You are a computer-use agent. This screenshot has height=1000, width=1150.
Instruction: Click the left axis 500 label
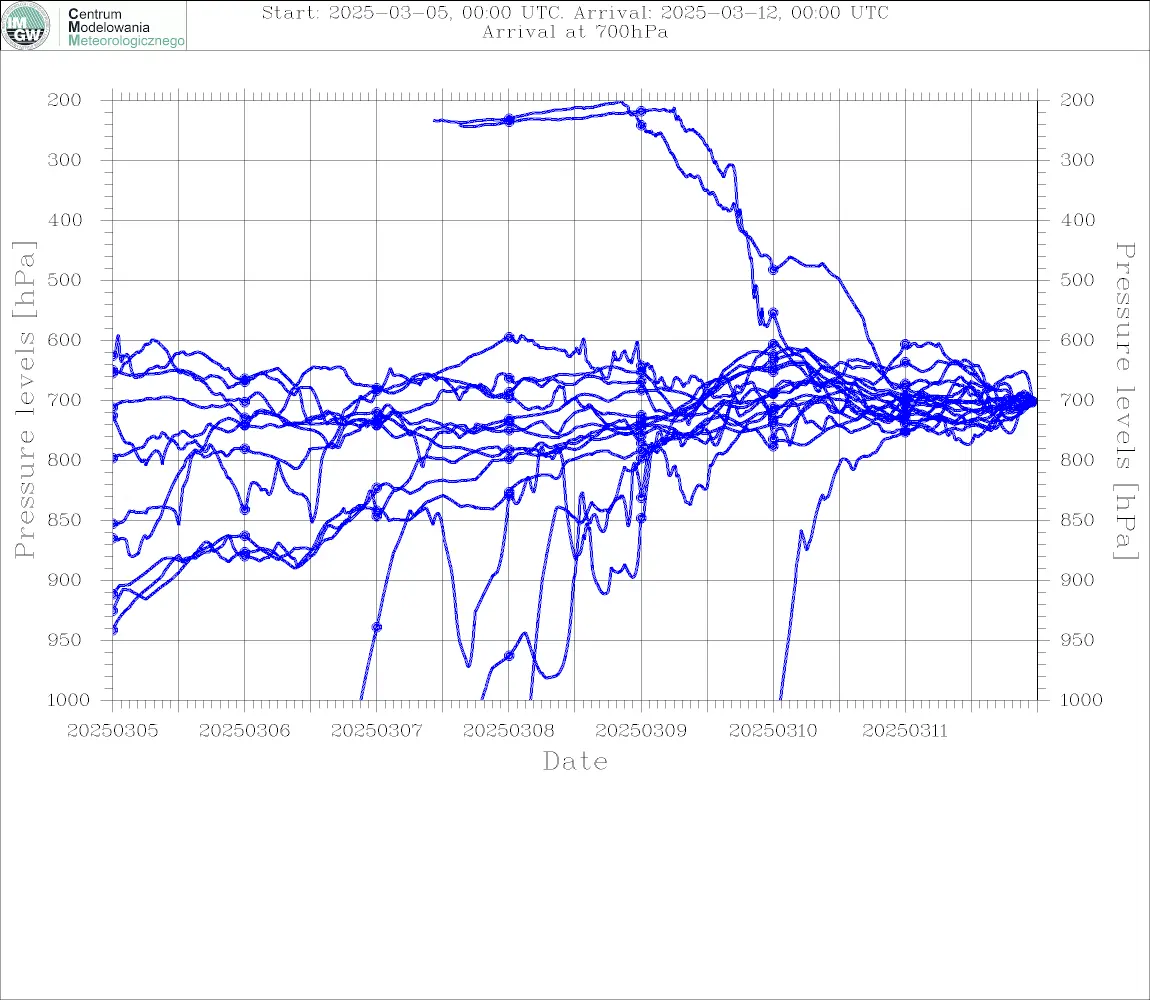65,280
